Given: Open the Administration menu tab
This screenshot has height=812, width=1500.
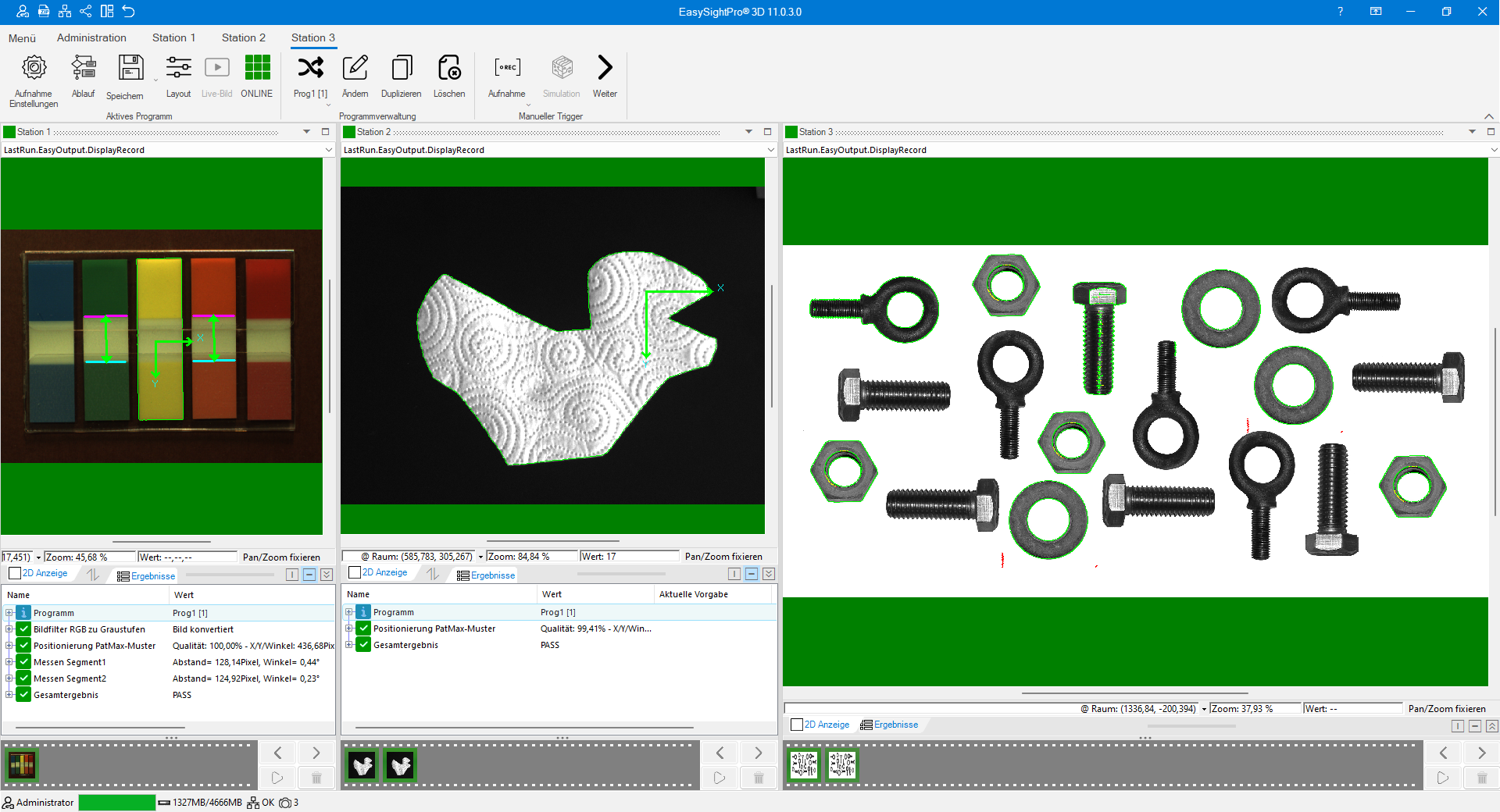Looking at the screenshot, I should pos(91,37).
